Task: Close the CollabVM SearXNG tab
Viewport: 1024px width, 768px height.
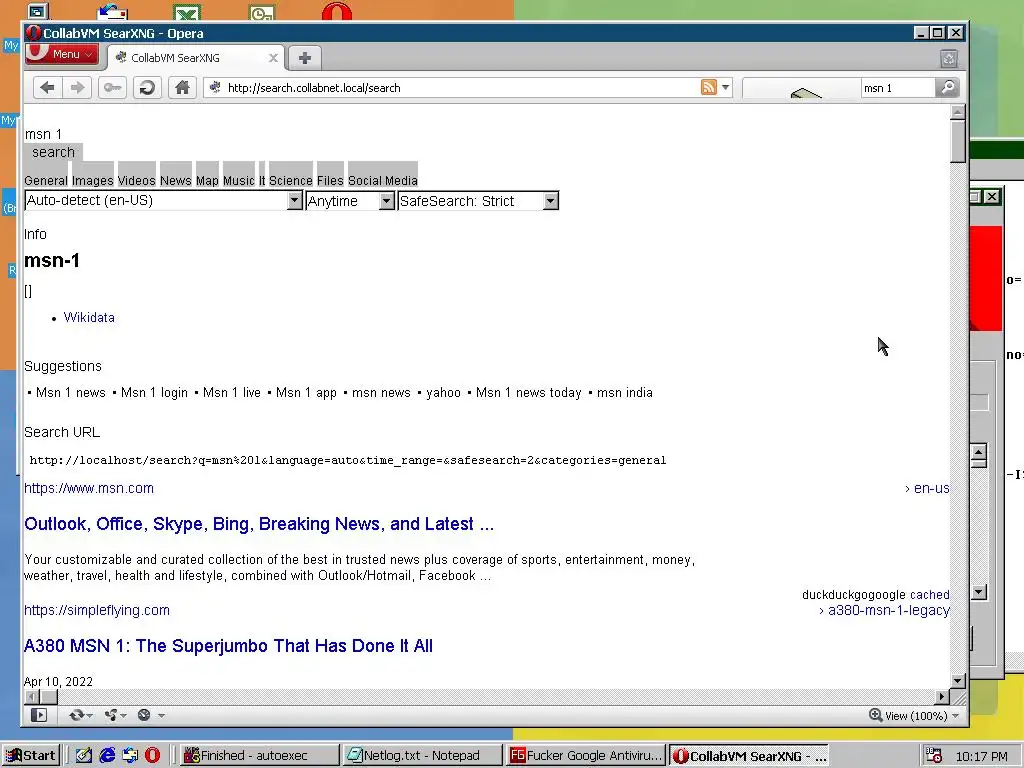Action: 273,58
